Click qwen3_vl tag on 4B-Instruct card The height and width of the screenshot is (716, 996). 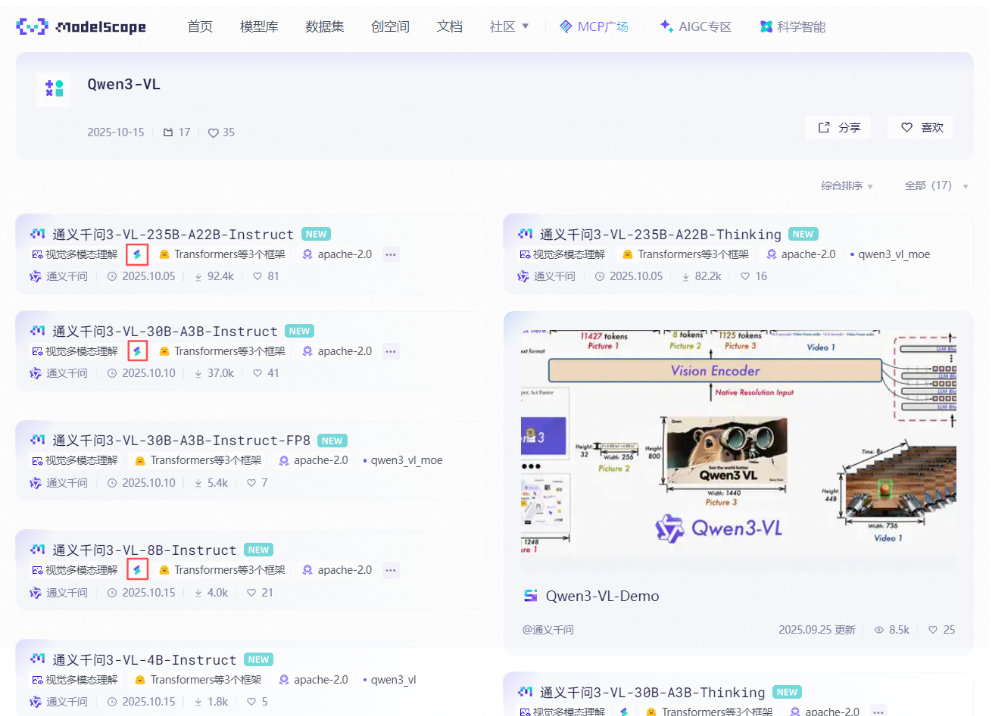coord(389,680)
